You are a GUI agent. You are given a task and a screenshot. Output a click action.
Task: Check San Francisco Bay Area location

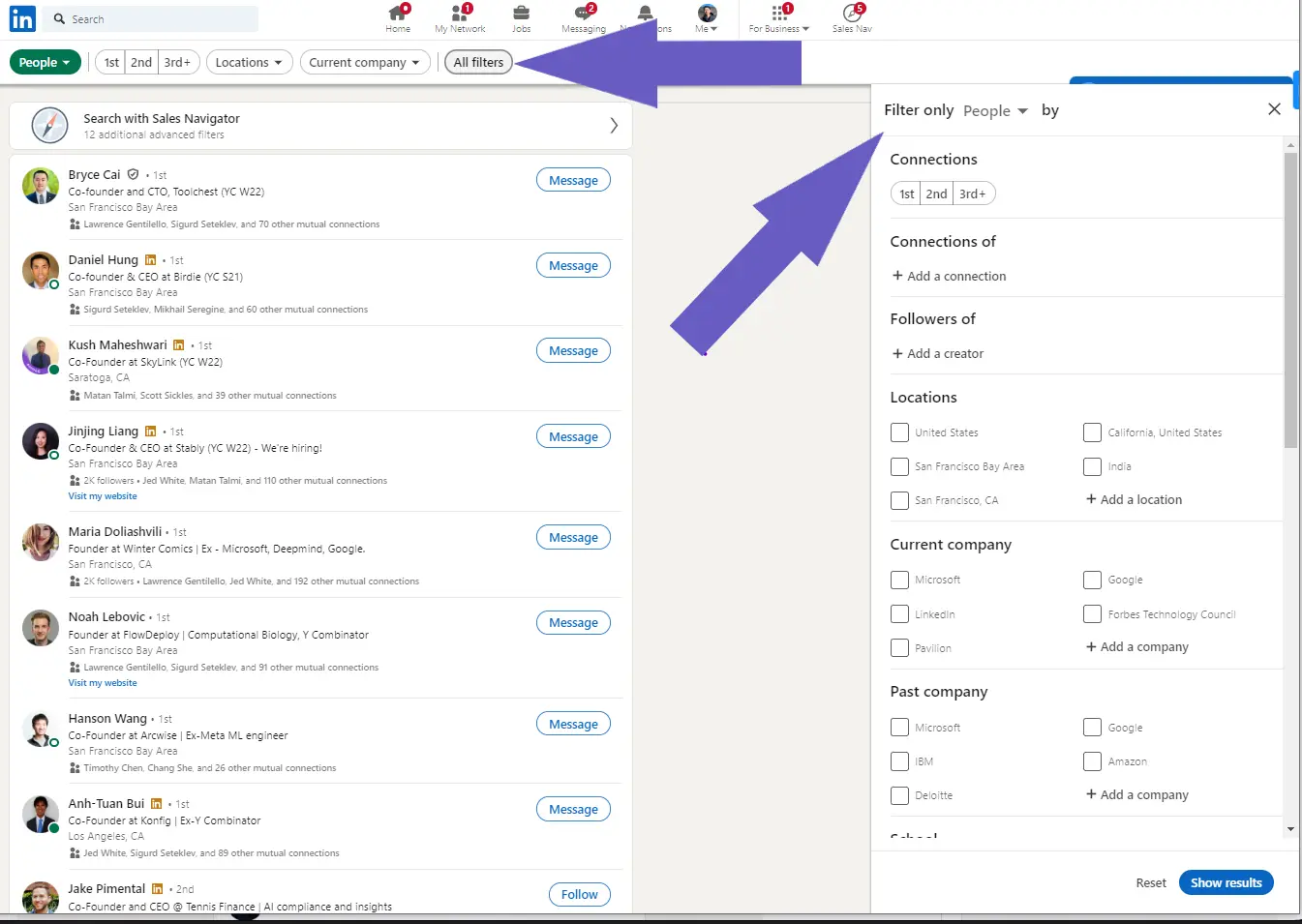point(899,466)
